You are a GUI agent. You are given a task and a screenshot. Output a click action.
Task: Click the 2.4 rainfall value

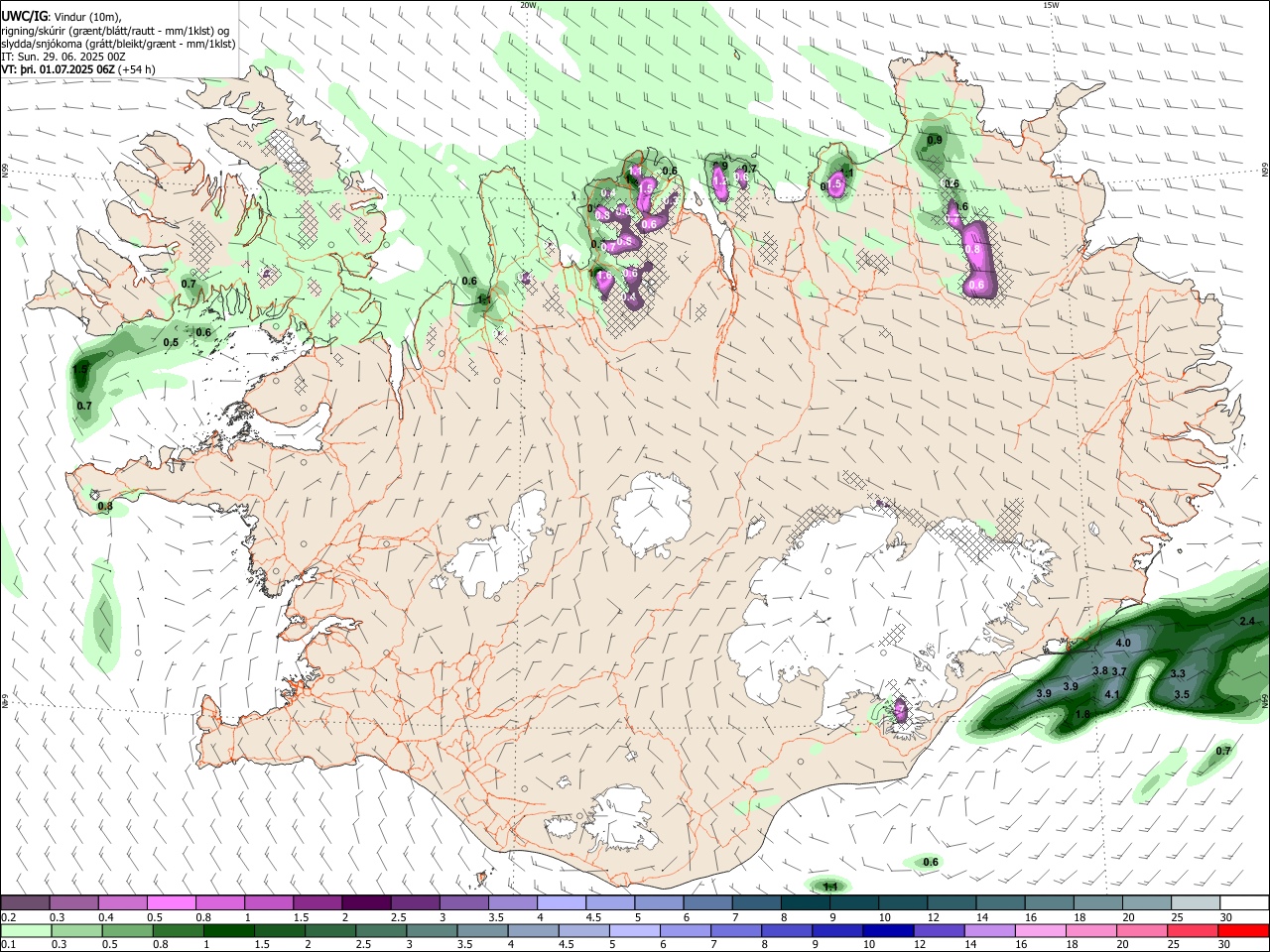click(x=1247, y=621)
